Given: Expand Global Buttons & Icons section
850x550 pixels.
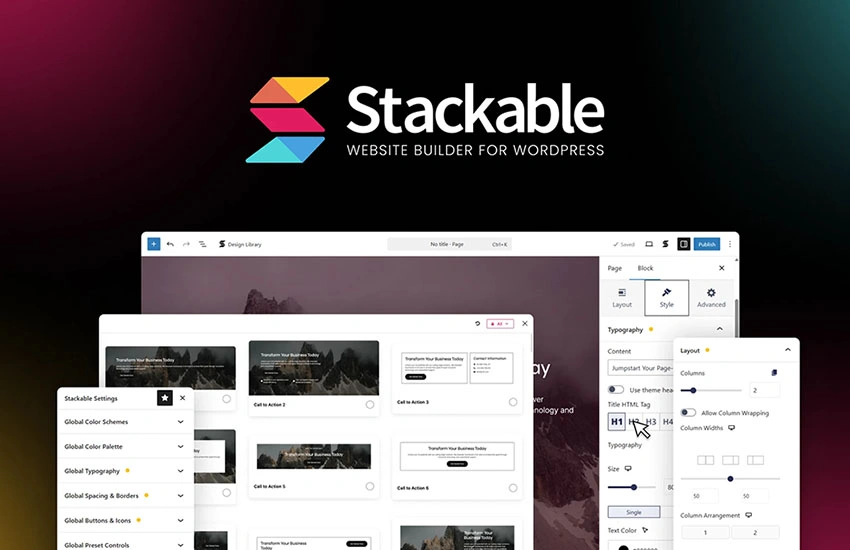Looking at the screenshot, I should (x=125, y=521).
